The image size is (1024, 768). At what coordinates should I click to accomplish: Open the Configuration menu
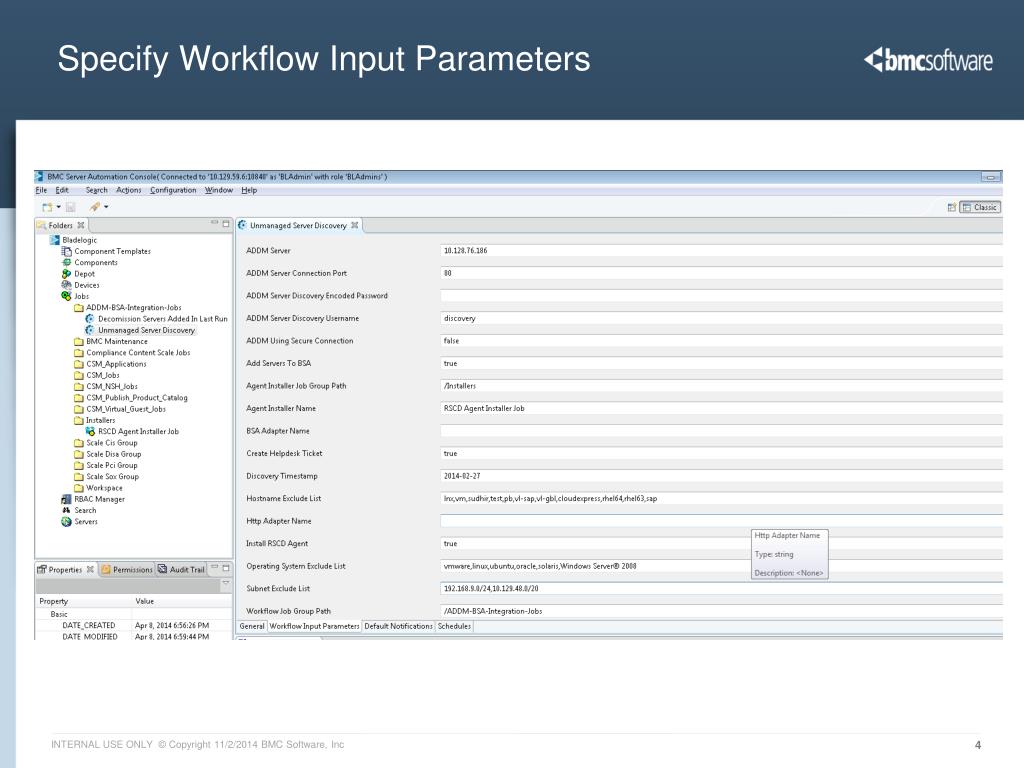173,190
